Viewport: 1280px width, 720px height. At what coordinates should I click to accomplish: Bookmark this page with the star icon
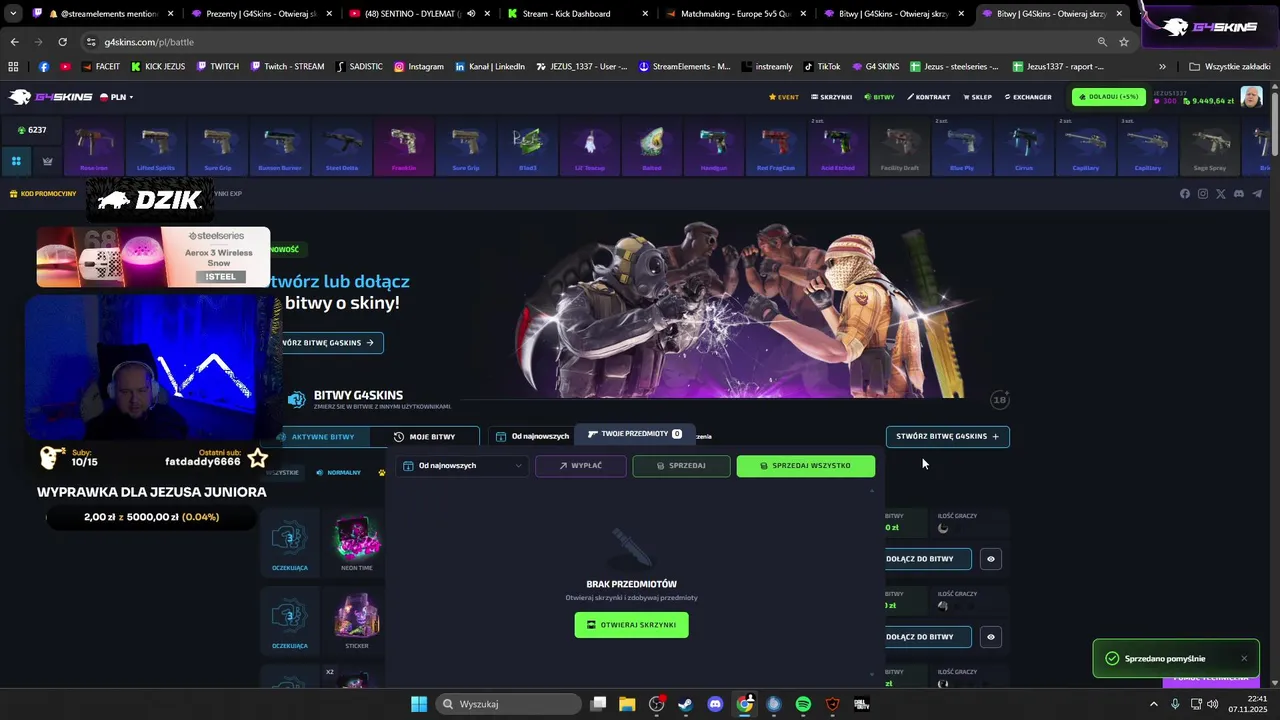[1124, 42]
